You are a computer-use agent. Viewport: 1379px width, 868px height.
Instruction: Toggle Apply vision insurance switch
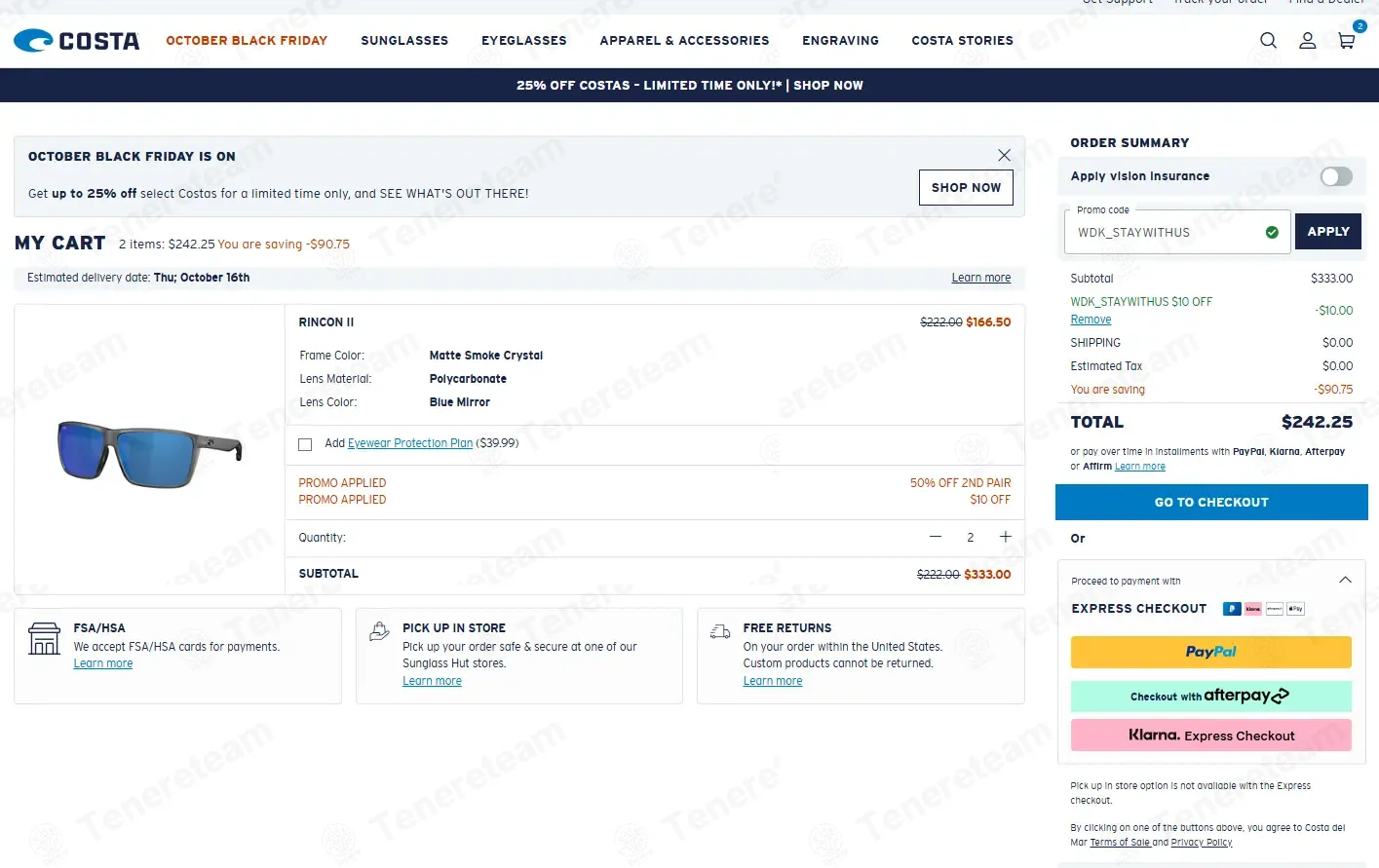pyautogui.click(x=1336, y=176)
